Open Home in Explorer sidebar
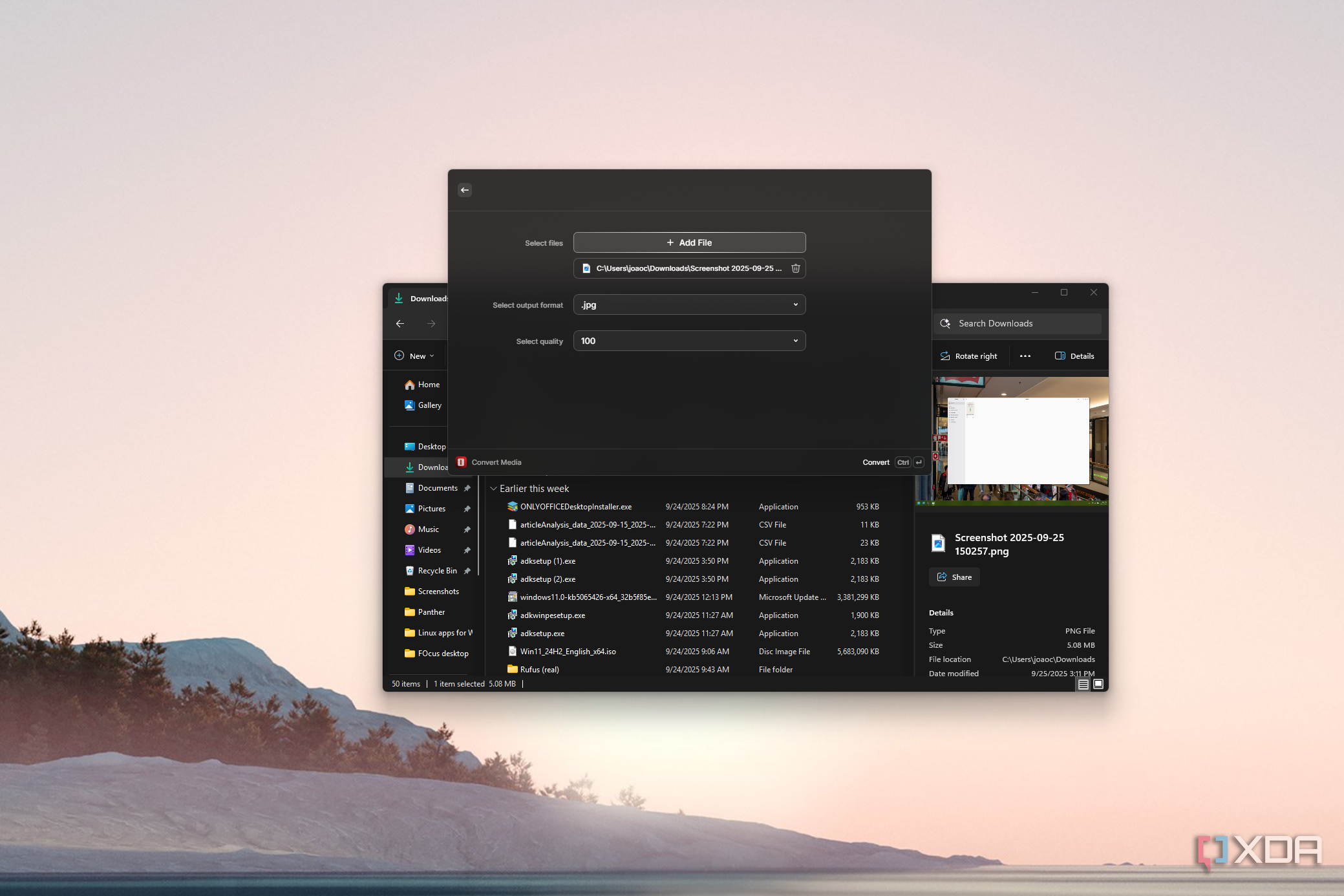Image resolution: width=1344 pixels, height=896 pixels. pos(422,385)
